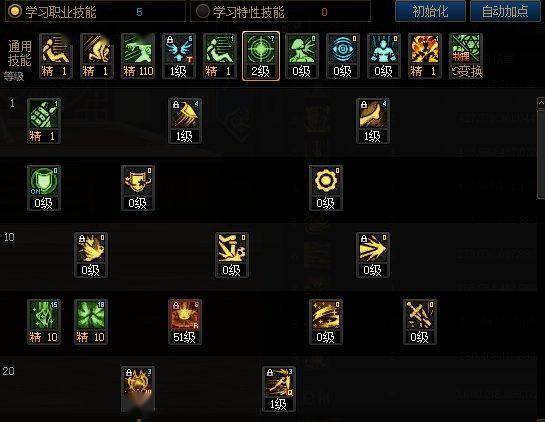Click the crossed swords skill at 0级
This screenshot has height=422, width=545.
420,322
